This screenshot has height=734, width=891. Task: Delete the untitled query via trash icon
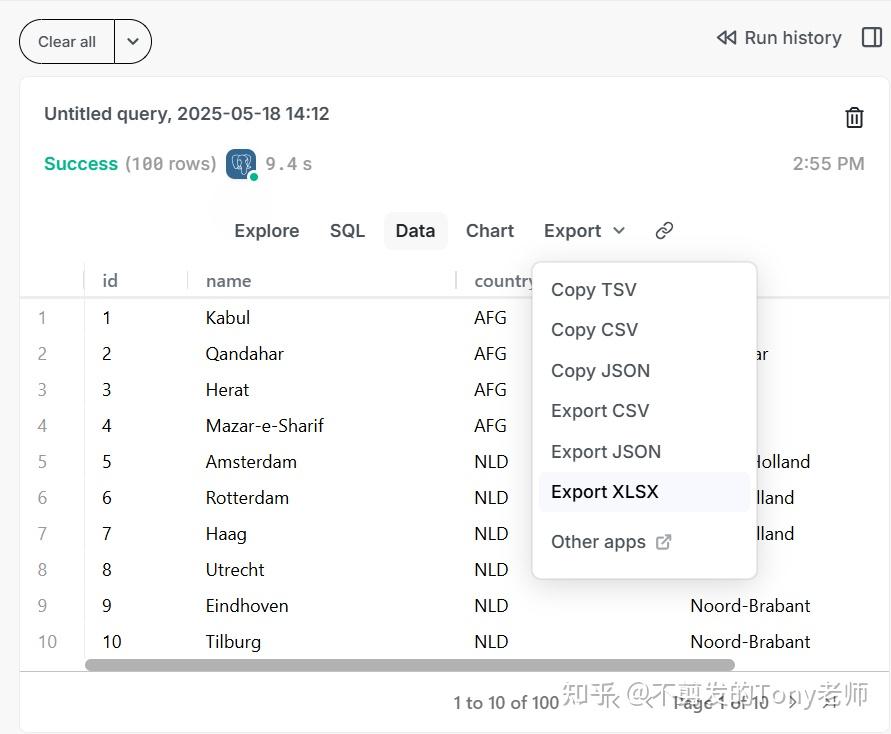[x=854, y=117]
